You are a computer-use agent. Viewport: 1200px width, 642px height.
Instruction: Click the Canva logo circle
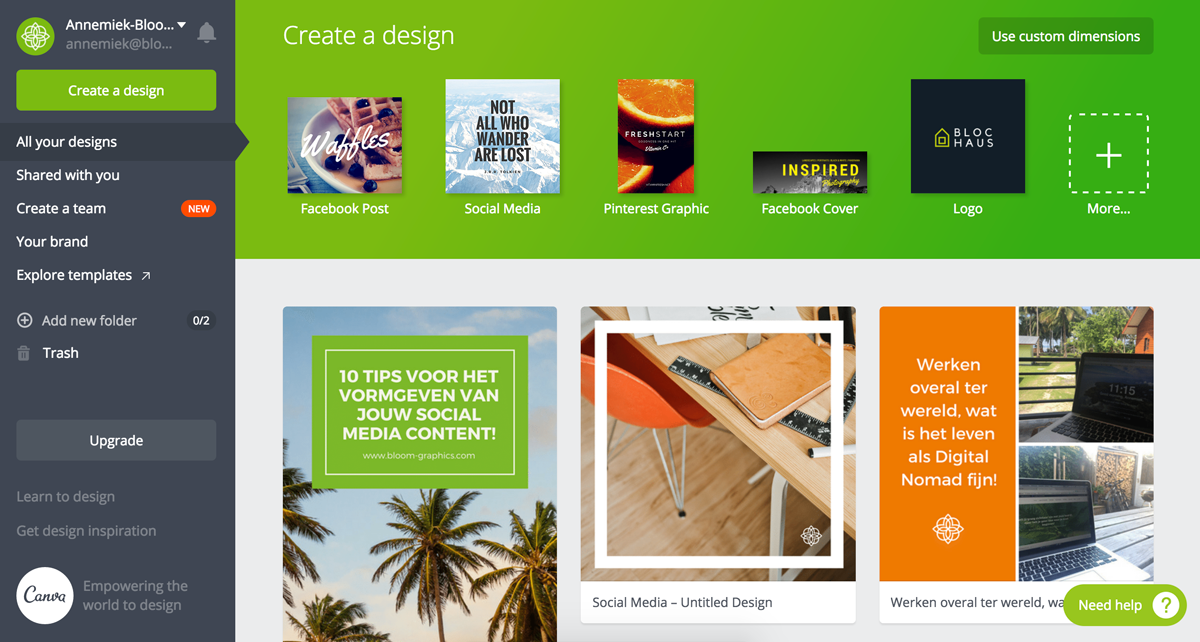(45, 596)
